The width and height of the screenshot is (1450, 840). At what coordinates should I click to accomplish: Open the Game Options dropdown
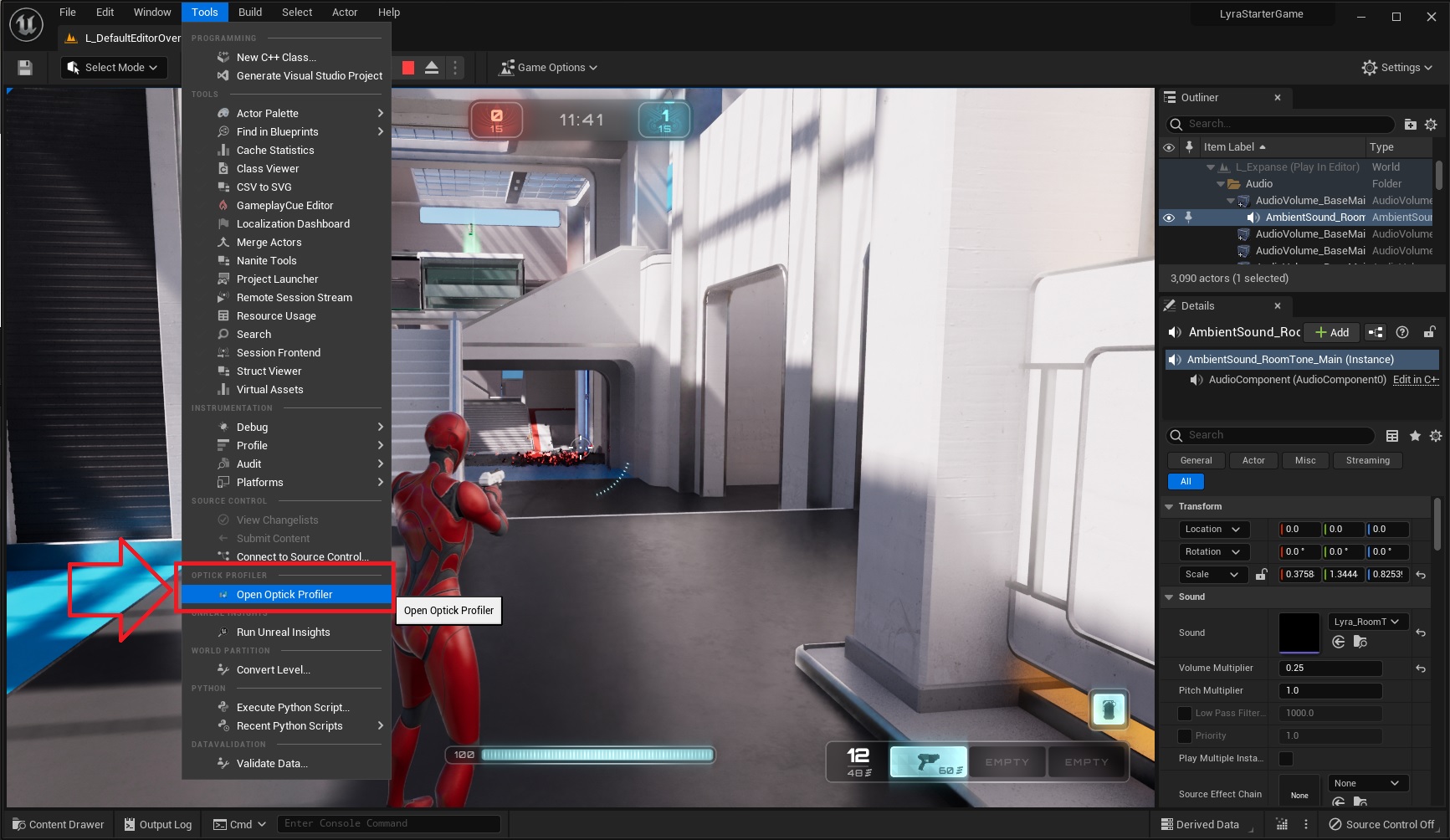[x=549, y=68]
